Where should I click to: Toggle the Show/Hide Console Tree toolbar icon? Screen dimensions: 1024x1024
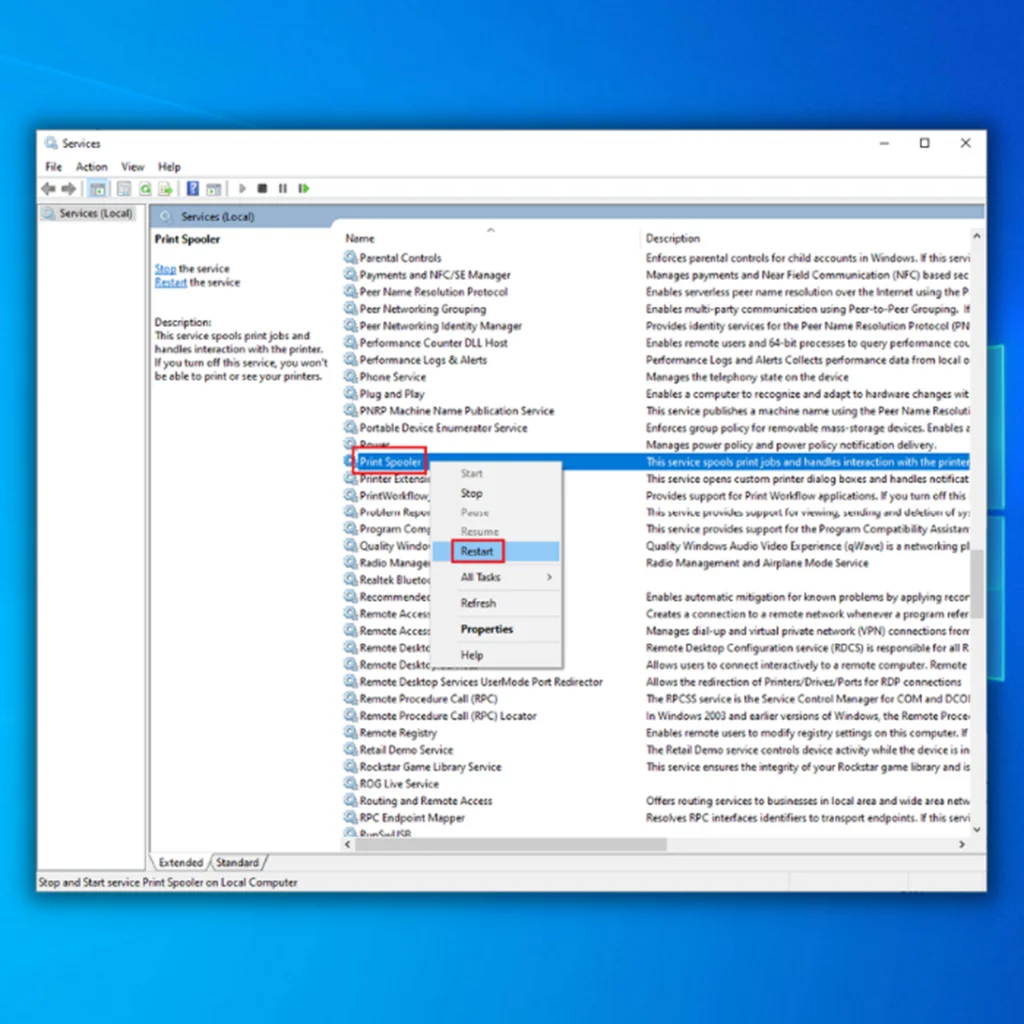pos(97,188)
